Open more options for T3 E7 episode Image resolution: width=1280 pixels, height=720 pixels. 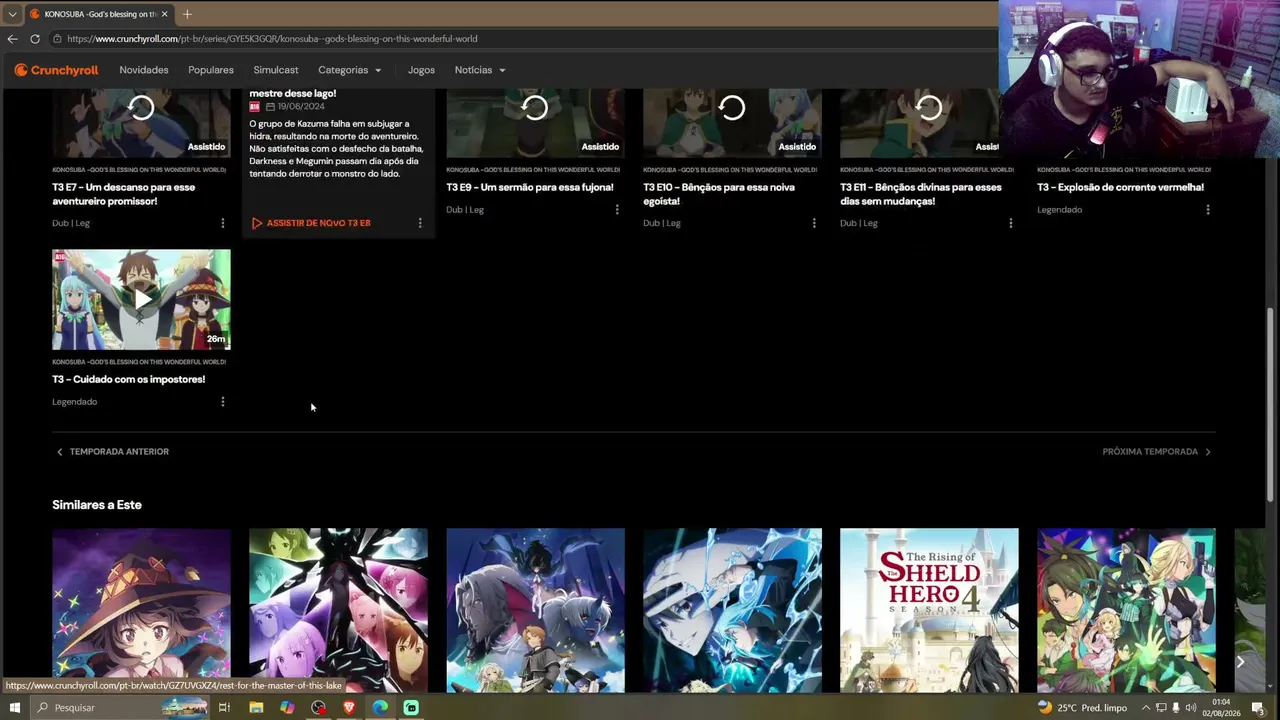pos(223,223)
